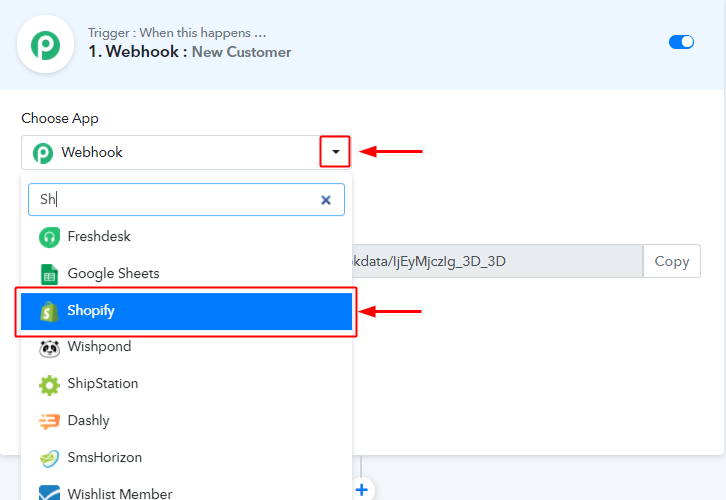The width and height of the screenshot is (726, 500).
Task: Click the Webhook icon in Choose App field
Action: click(x=43, y=153)
